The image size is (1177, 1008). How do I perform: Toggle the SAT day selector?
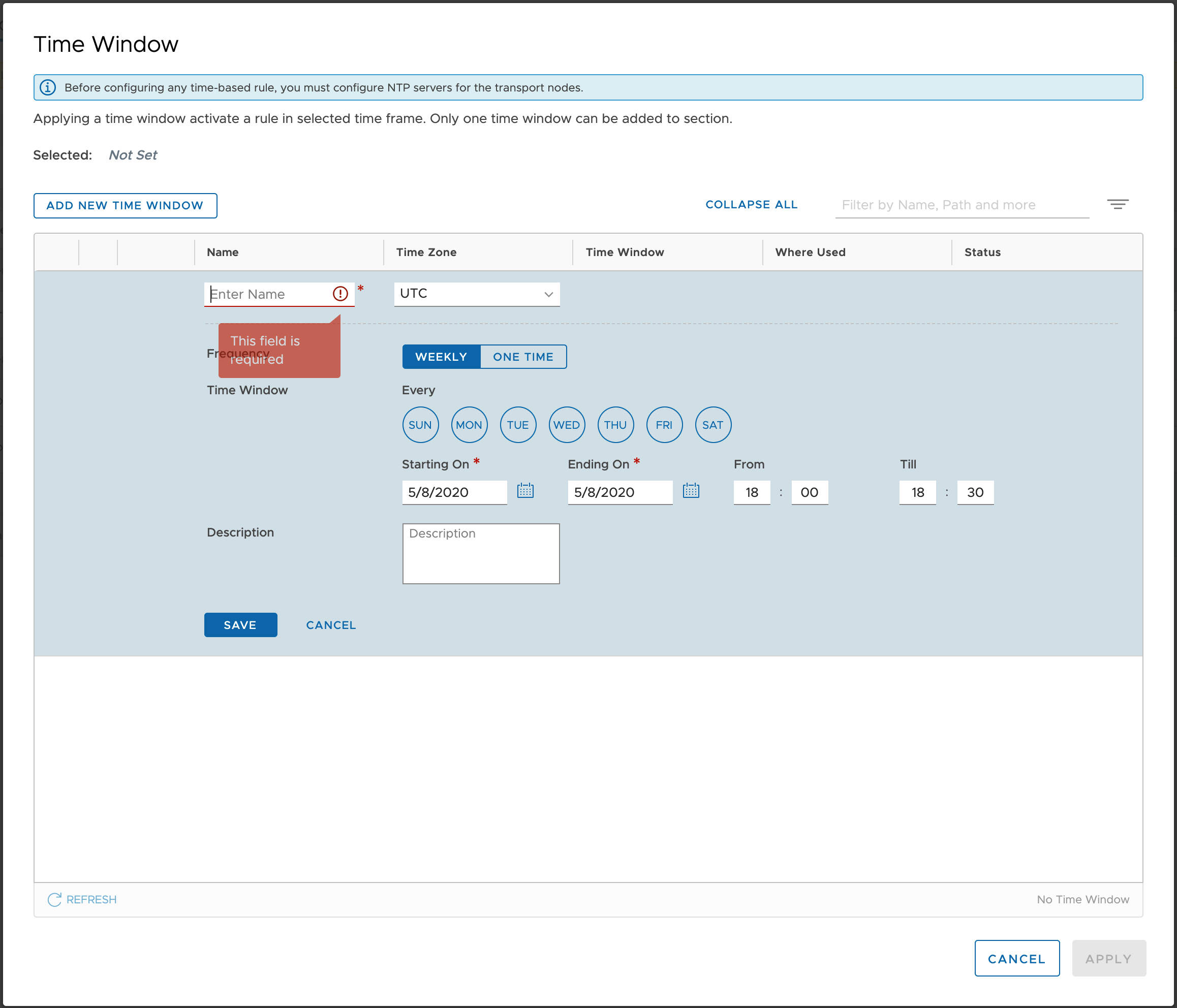(713, 425)
